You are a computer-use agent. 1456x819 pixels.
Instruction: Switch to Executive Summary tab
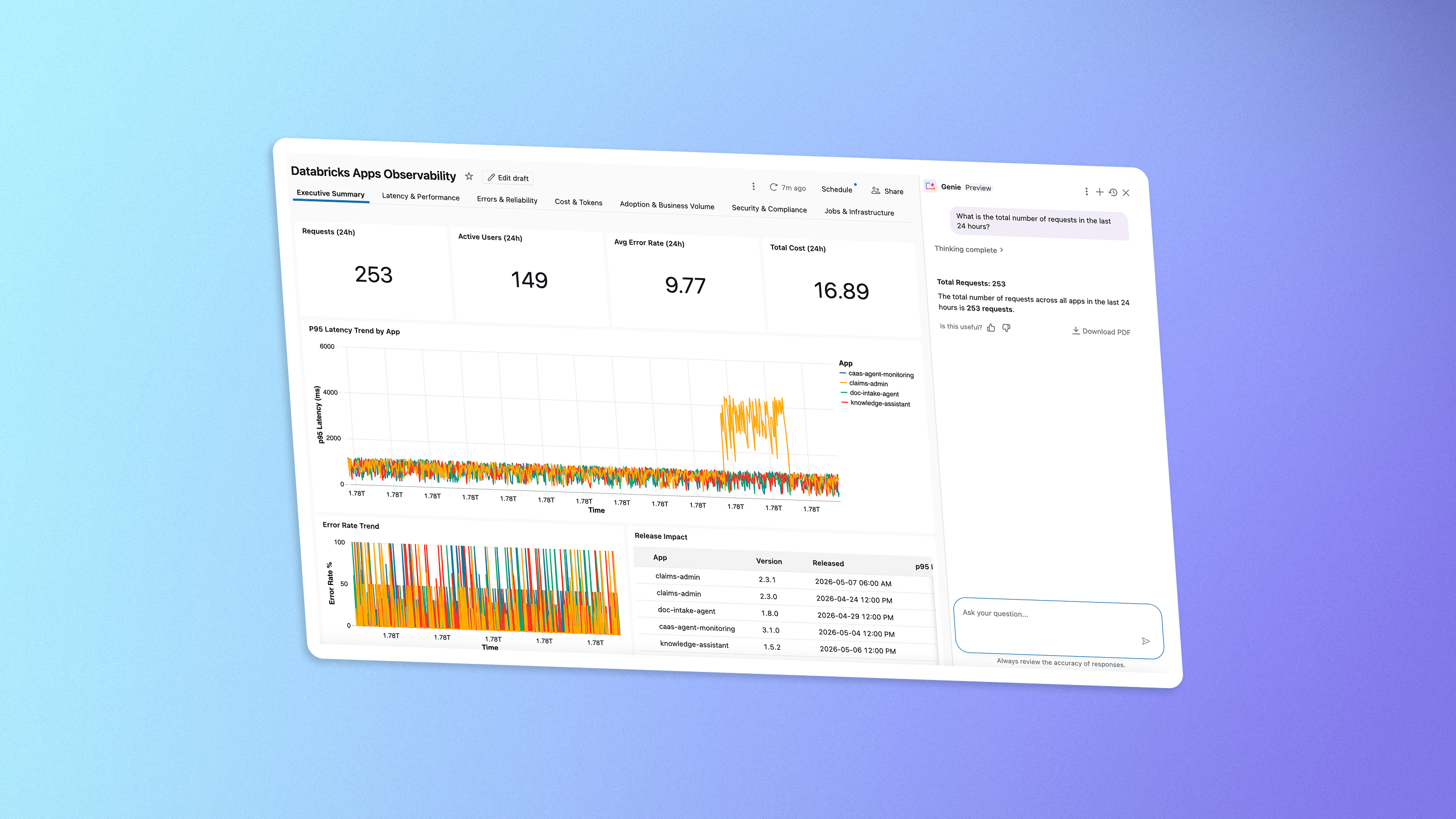(331, 193)
